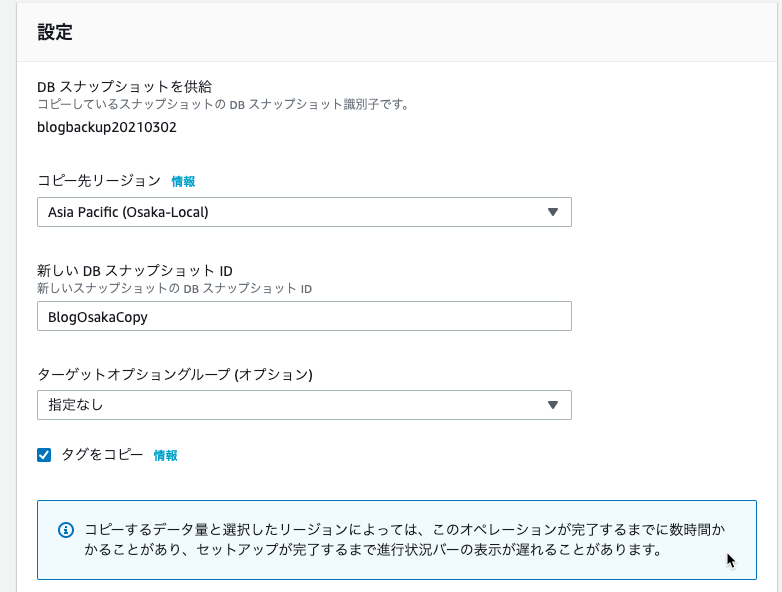Click the DB スナップショットを供給 label
Viewport: 782px width, 592px height.
click(125, 87)
